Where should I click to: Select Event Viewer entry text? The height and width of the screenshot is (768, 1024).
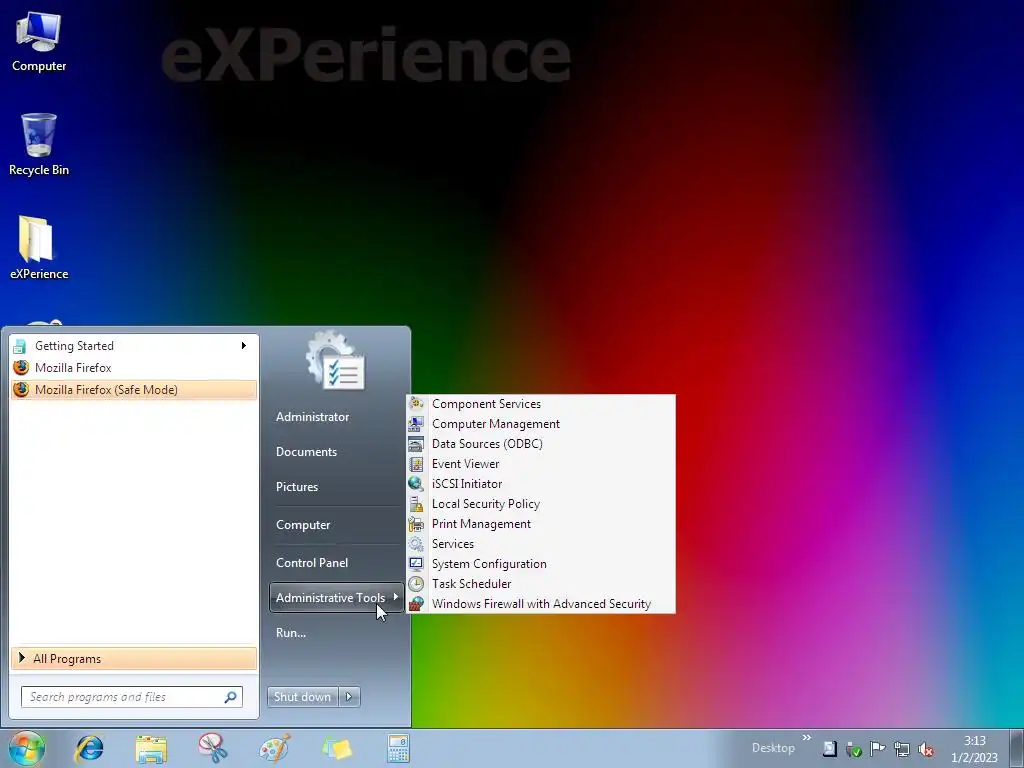point(465,464)
